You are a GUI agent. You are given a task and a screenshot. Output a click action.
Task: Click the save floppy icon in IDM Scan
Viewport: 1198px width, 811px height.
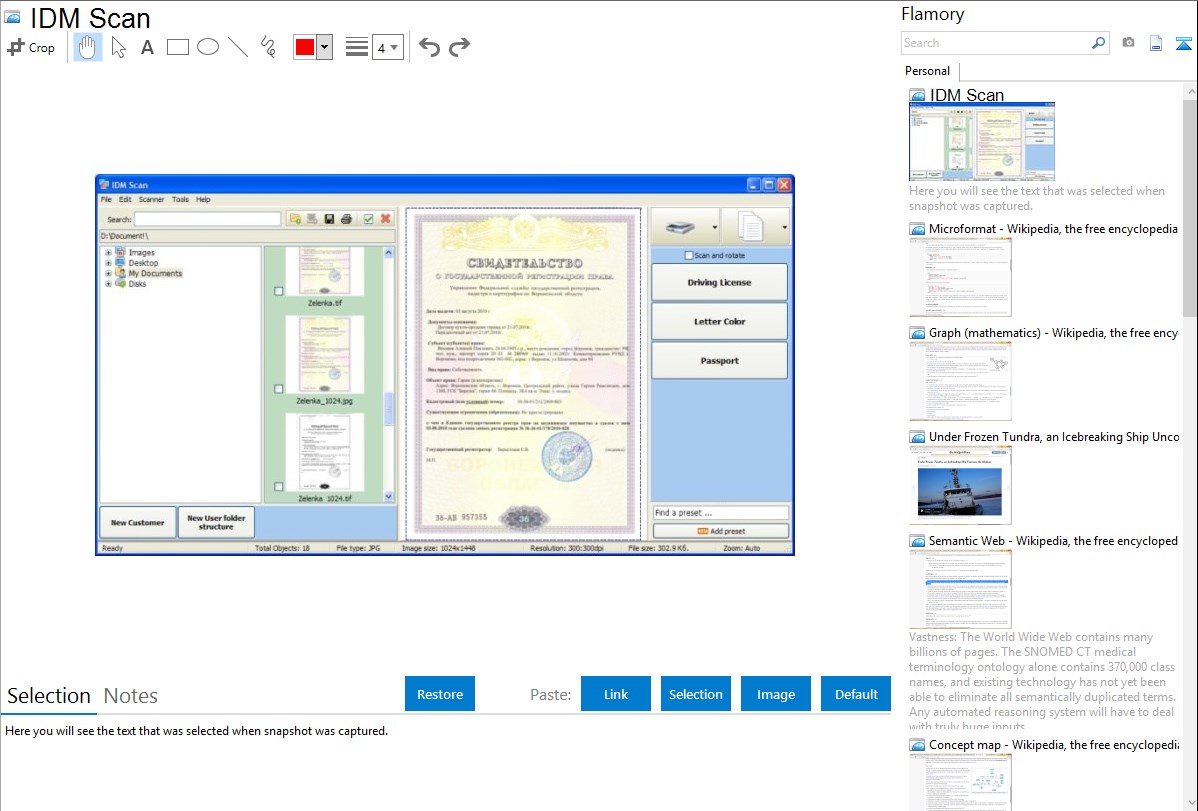(329, 219)
